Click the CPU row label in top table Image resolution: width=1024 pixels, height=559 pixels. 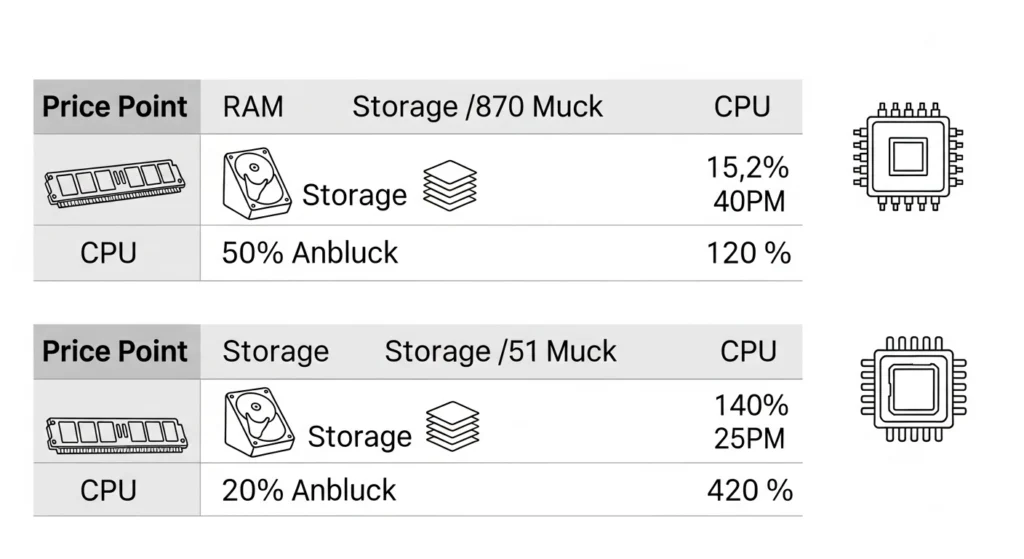click(108, 253)
